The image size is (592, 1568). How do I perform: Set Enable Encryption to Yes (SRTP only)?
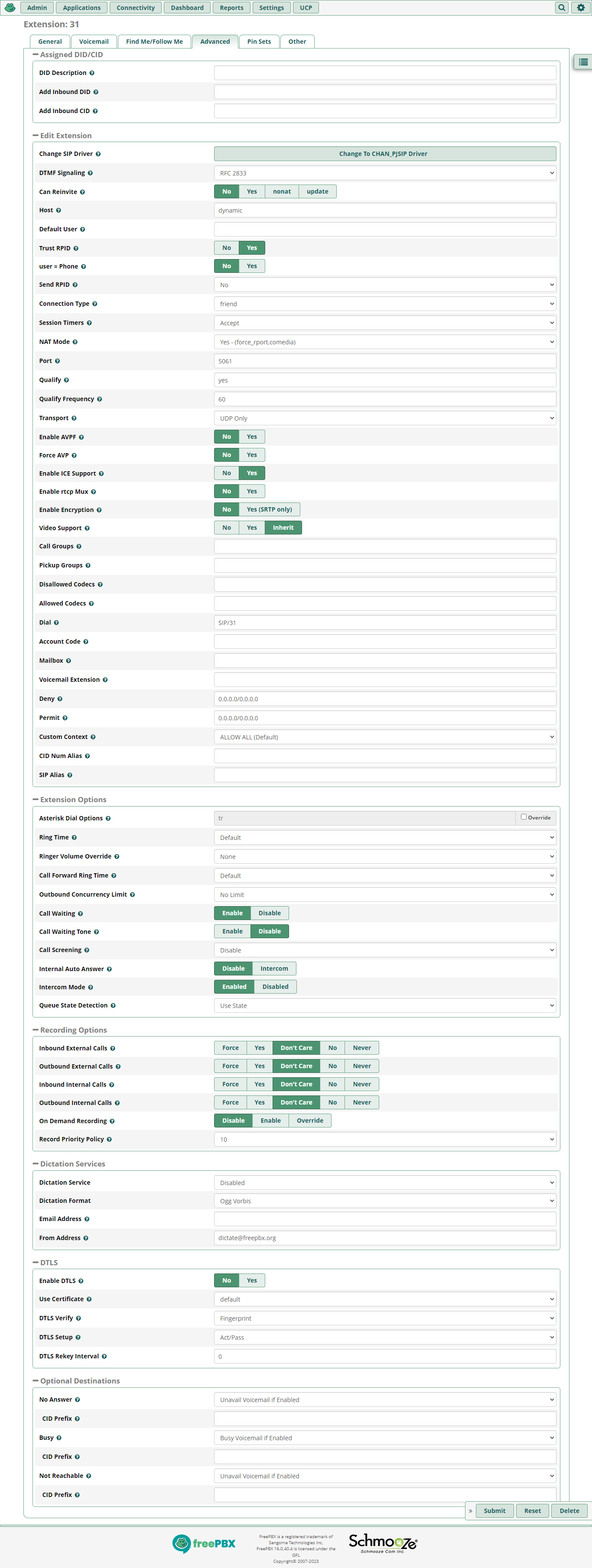point(269,509)
